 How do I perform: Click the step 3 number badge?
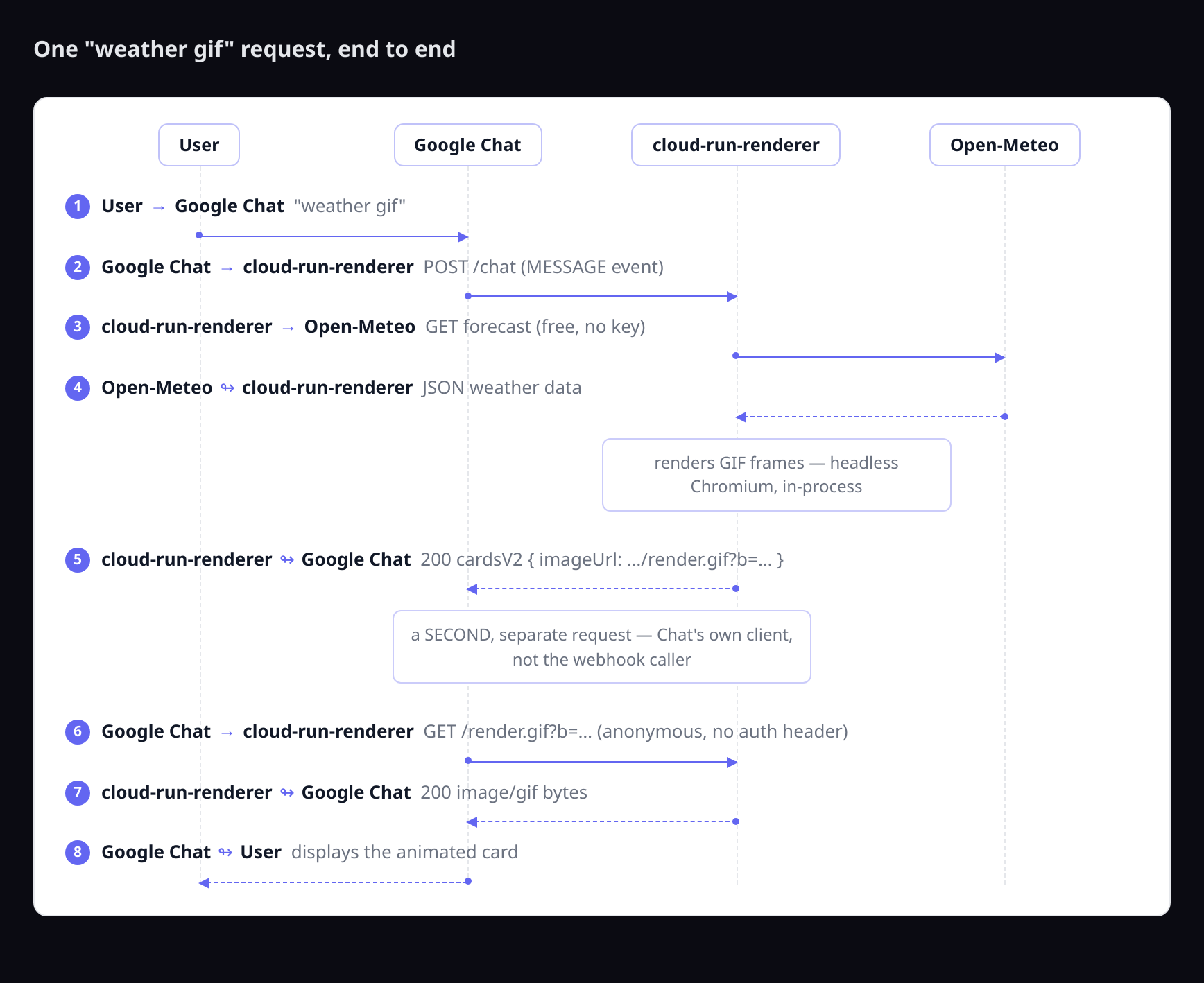click(x=78, y=327)
